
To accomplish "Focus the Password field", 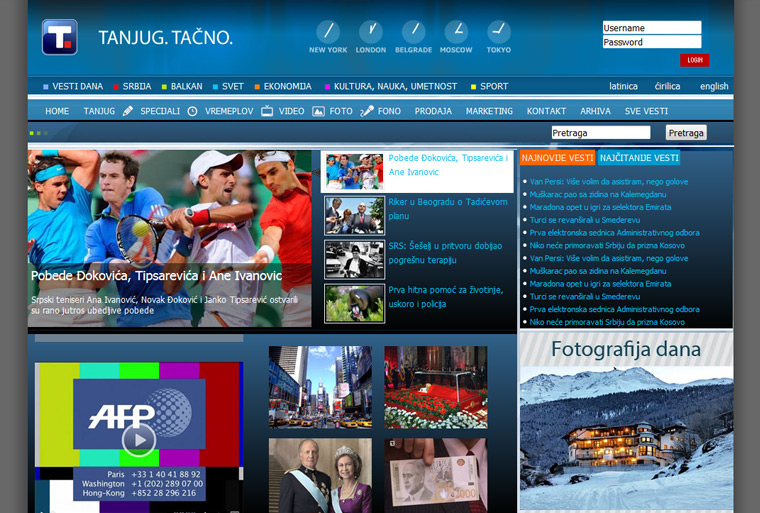I will (x=652, y=42).
